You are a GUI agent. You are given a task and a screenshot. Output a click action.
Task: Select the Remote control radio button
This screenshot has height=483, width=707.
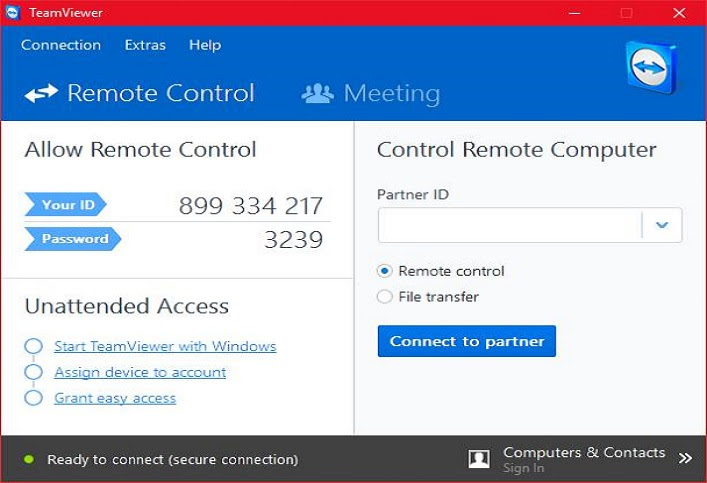click(x=384, y=271)
